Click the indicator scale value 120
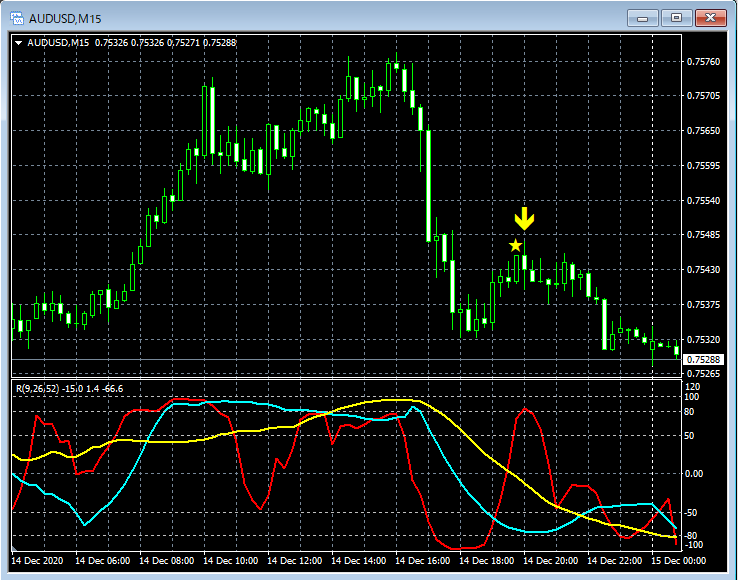The width and height of the screenshot is (739, 580). coord(693,385)
